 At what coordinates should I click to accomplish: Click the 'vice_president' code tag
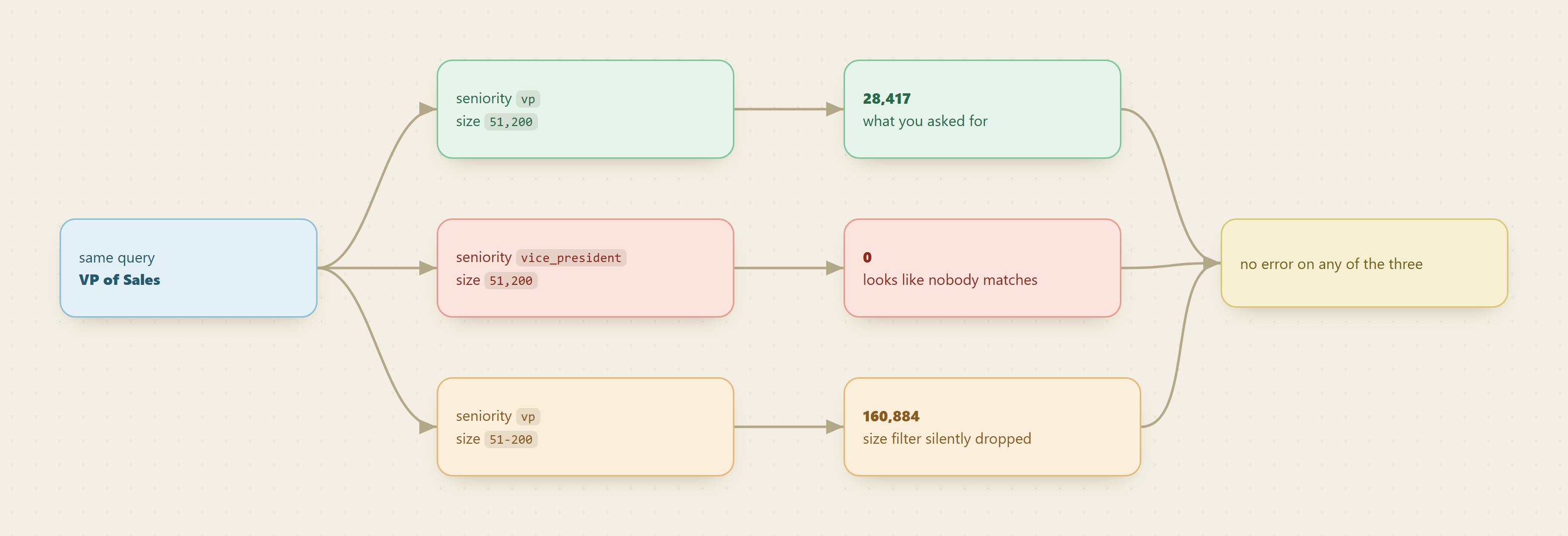571,258
